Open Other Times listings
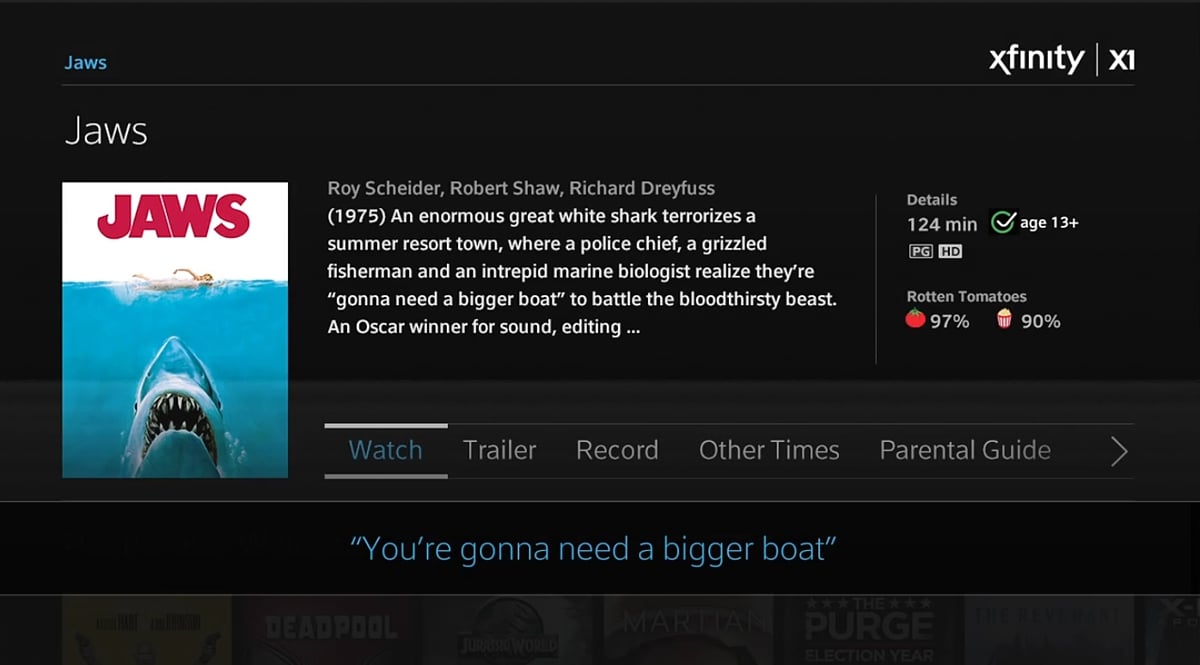 769,450
